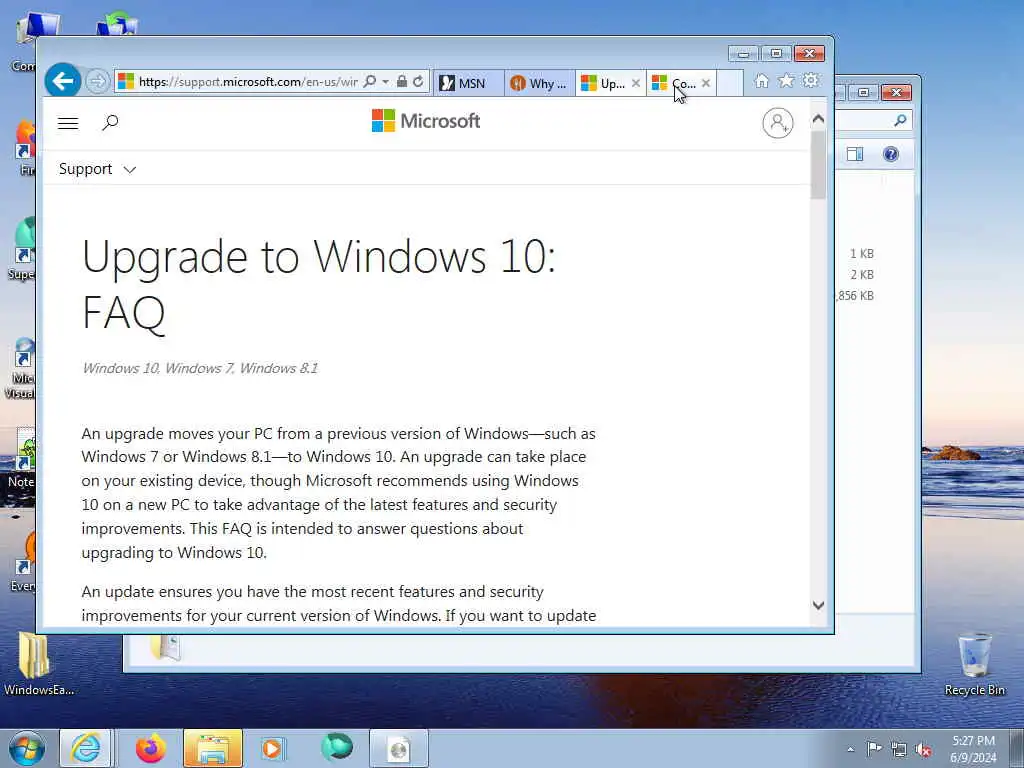
Task: Click the page scrollbar down arrow
Action: tap(818, 605)
